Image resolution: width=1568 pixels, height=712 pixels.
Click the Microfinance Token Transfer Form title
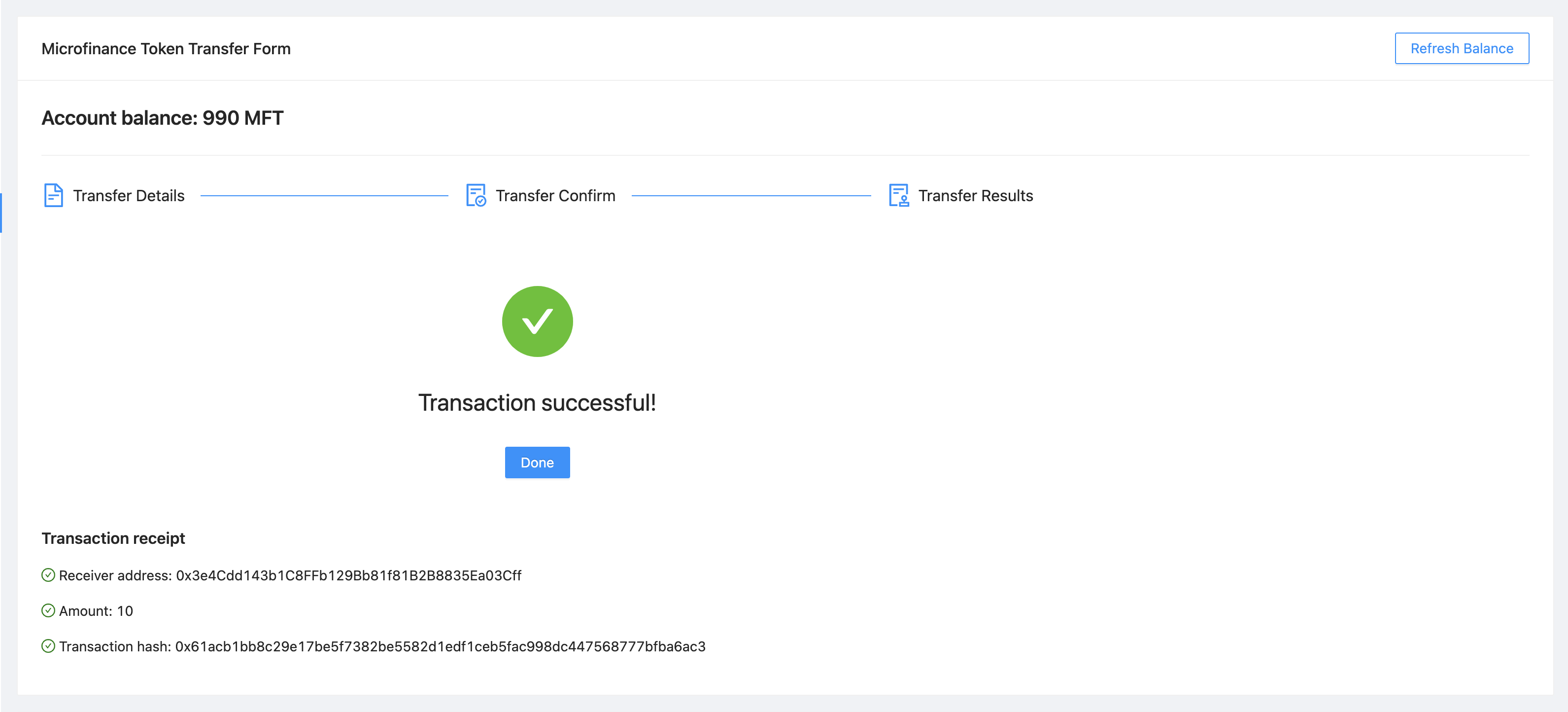pyautogui.click(x=166, y=49)
